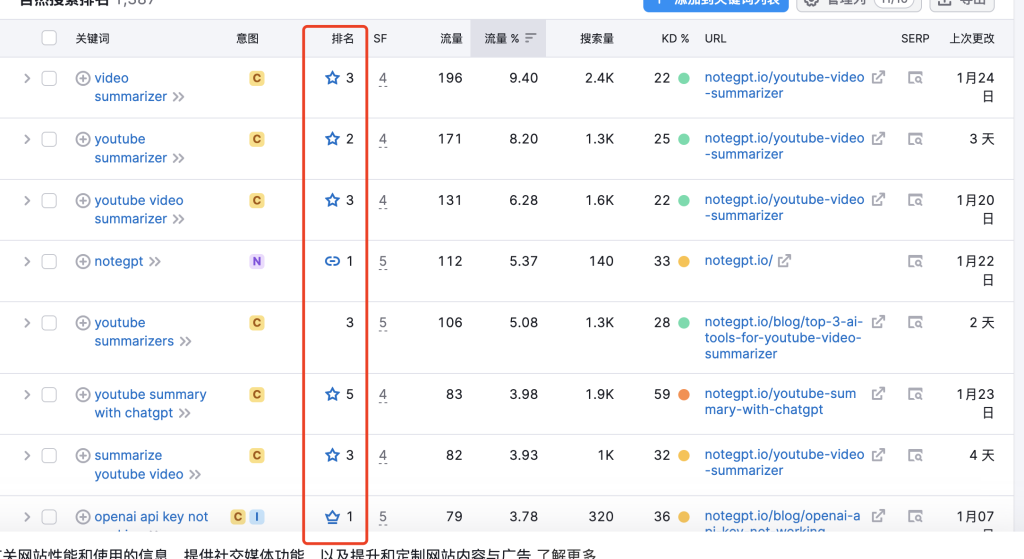
Task: Open external link icon for 'video summarizer' URL
Action: click(878, 77)
